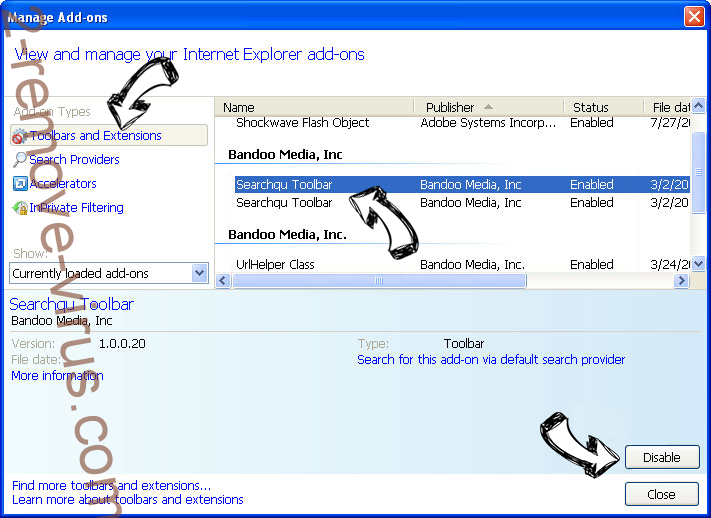Viewport: 711px width, 518px height.
Task: Open the Accelerators category
Action: point(63,183)
